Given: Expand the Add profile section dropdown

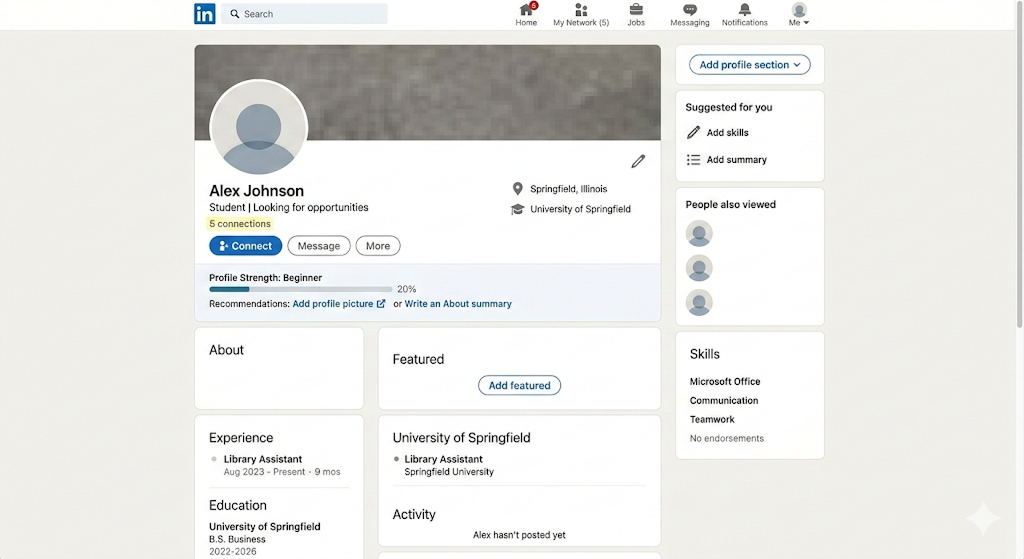Looking at the screenshot, I should (750, 65).
